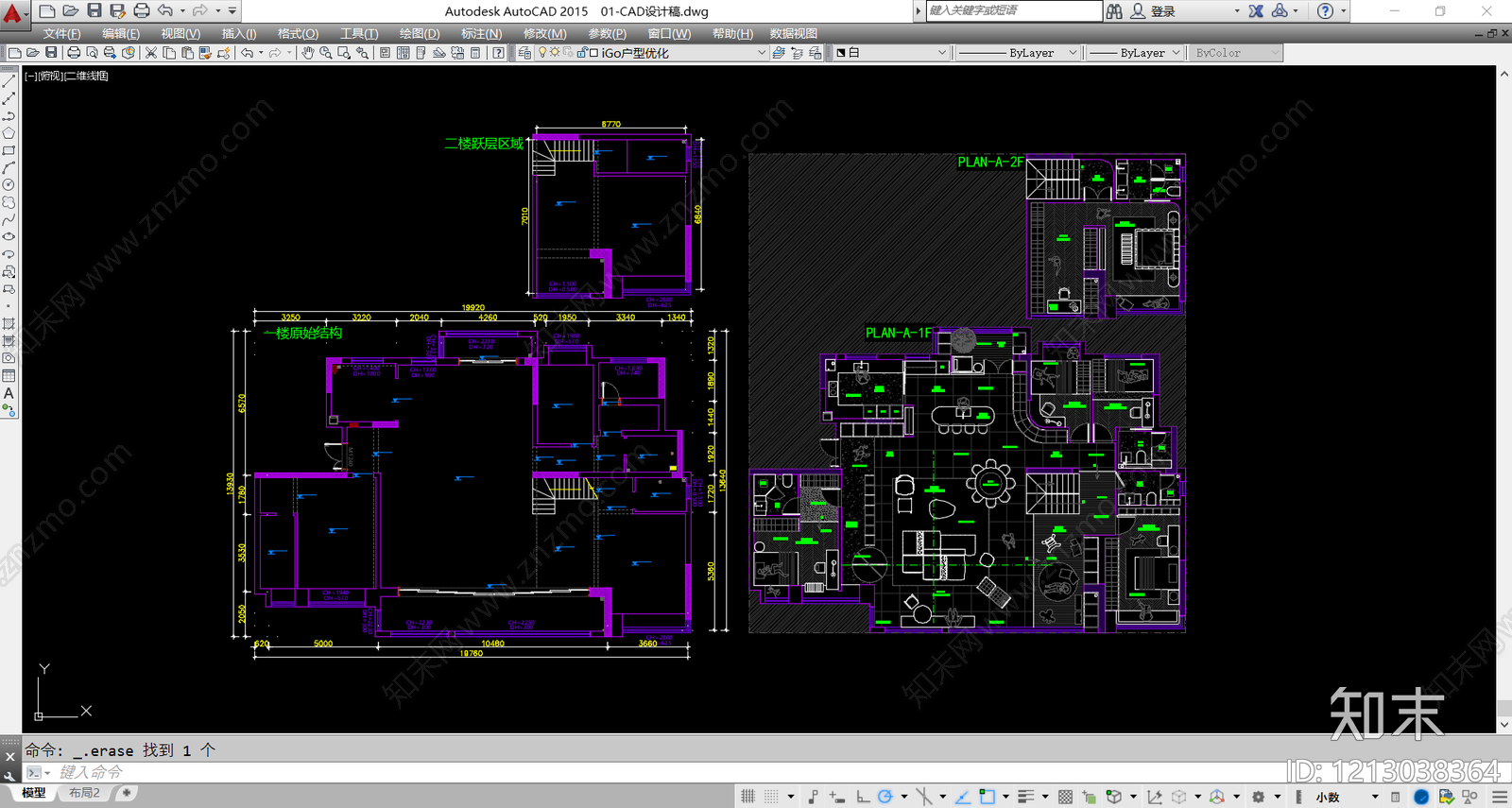1512x808 pixels.
Task: Expand the quick access toolbar customize arrow
Action: [x=232, y=10]
